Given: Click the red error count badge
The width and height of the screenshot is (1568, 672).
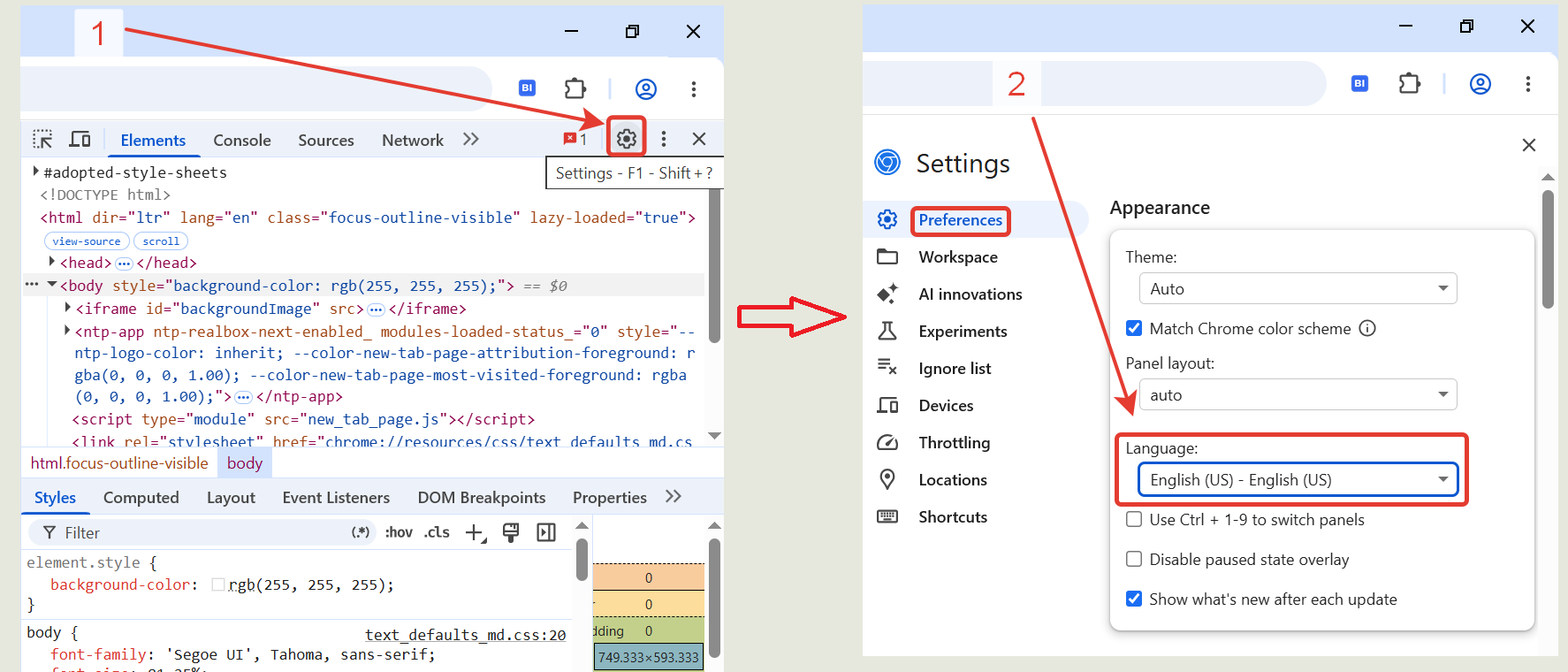Looking at the screenshot, I should (575, 139).
